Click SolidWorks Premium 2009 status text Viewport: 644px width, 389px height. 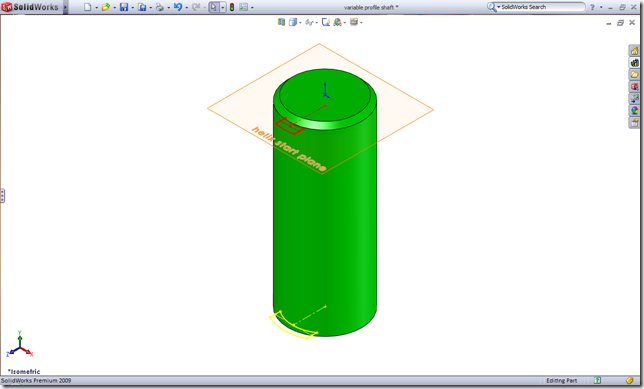(36, 381)
